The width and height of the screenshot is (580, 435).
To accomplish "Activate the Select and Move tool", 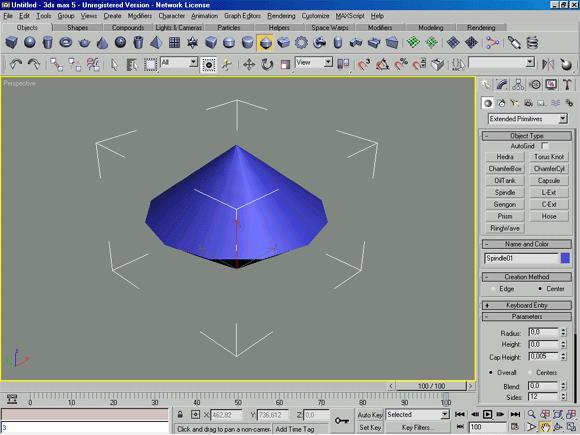I will (249, 65).
